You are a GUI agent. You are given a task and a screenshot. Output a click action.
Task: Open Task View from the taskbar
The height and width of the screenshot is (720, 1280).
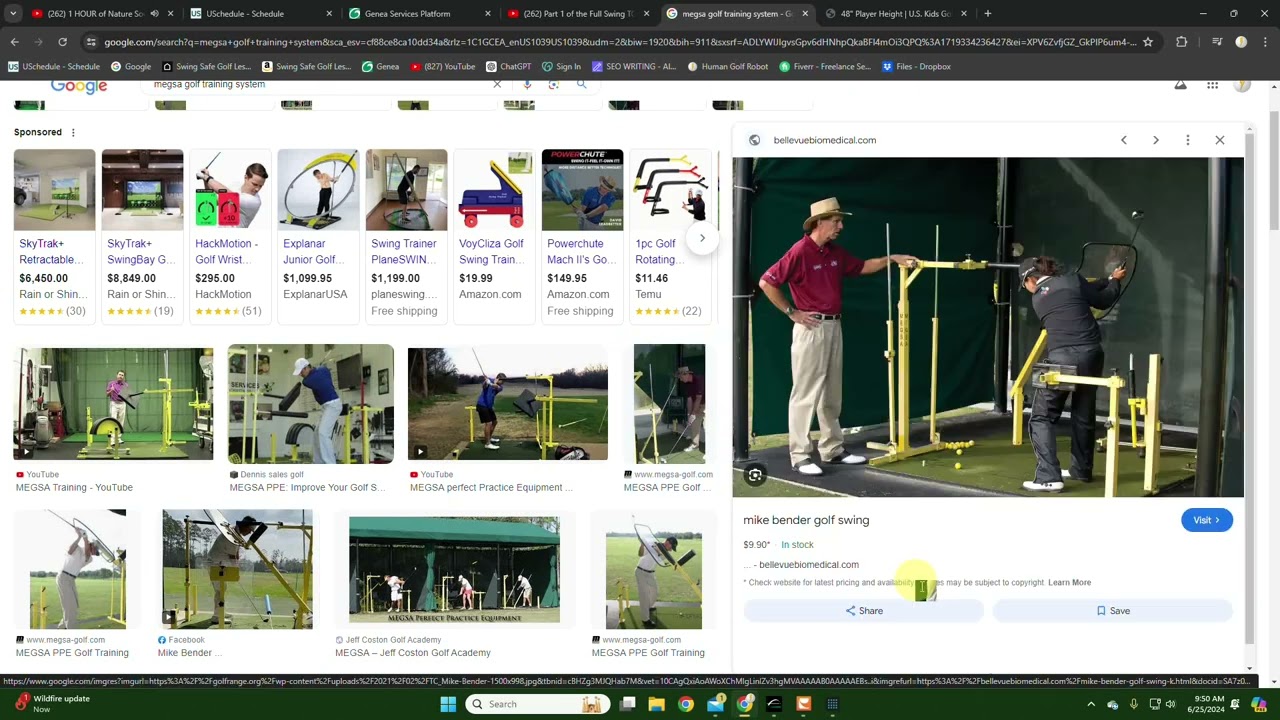(x=627, y=704)
